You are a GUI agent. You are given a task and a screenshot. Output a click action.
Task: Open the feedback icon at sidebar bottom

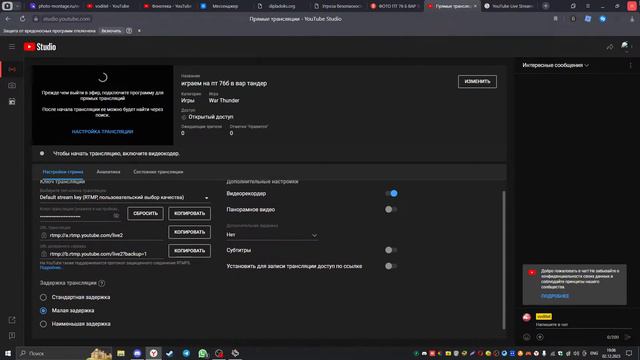(12, 336)
